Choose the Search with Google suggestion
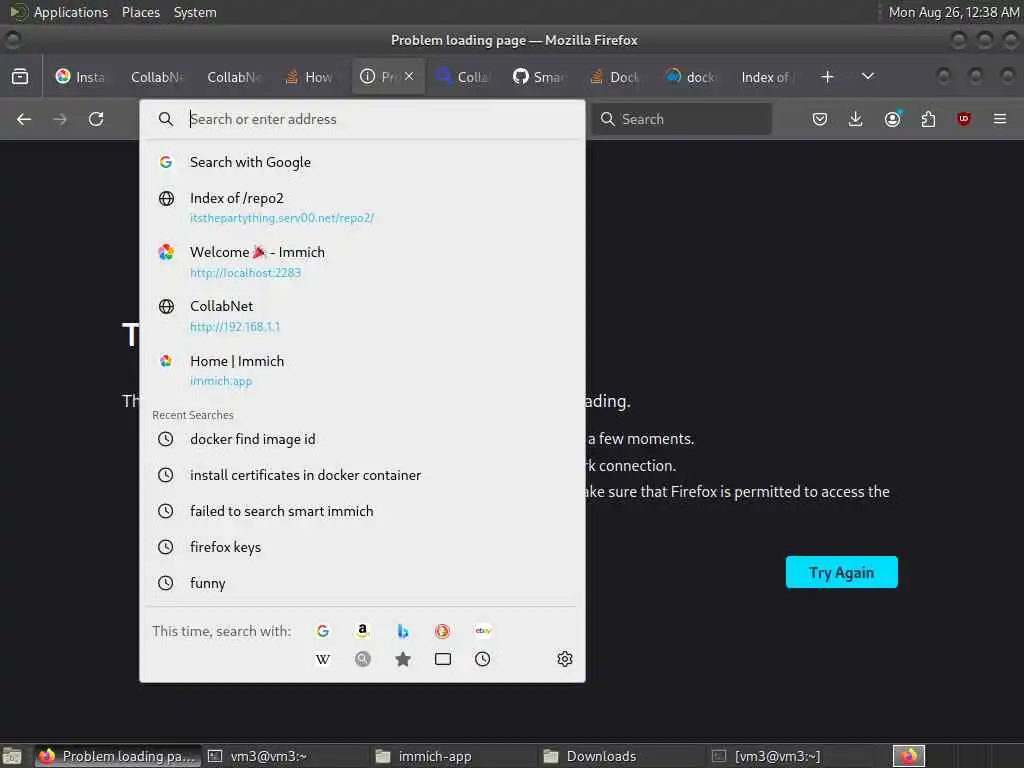This screenshot has width=1024, height=768. click(362, 162)
